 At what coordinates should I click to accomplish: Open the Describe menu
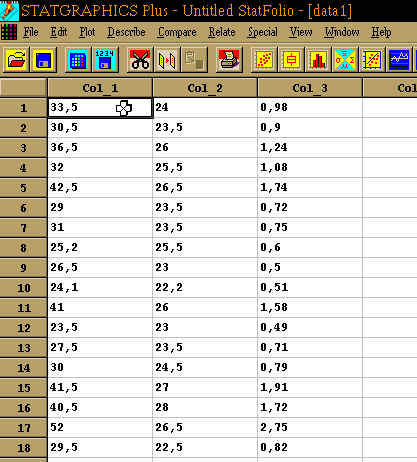pyautogui.click(x=126, y=32)
